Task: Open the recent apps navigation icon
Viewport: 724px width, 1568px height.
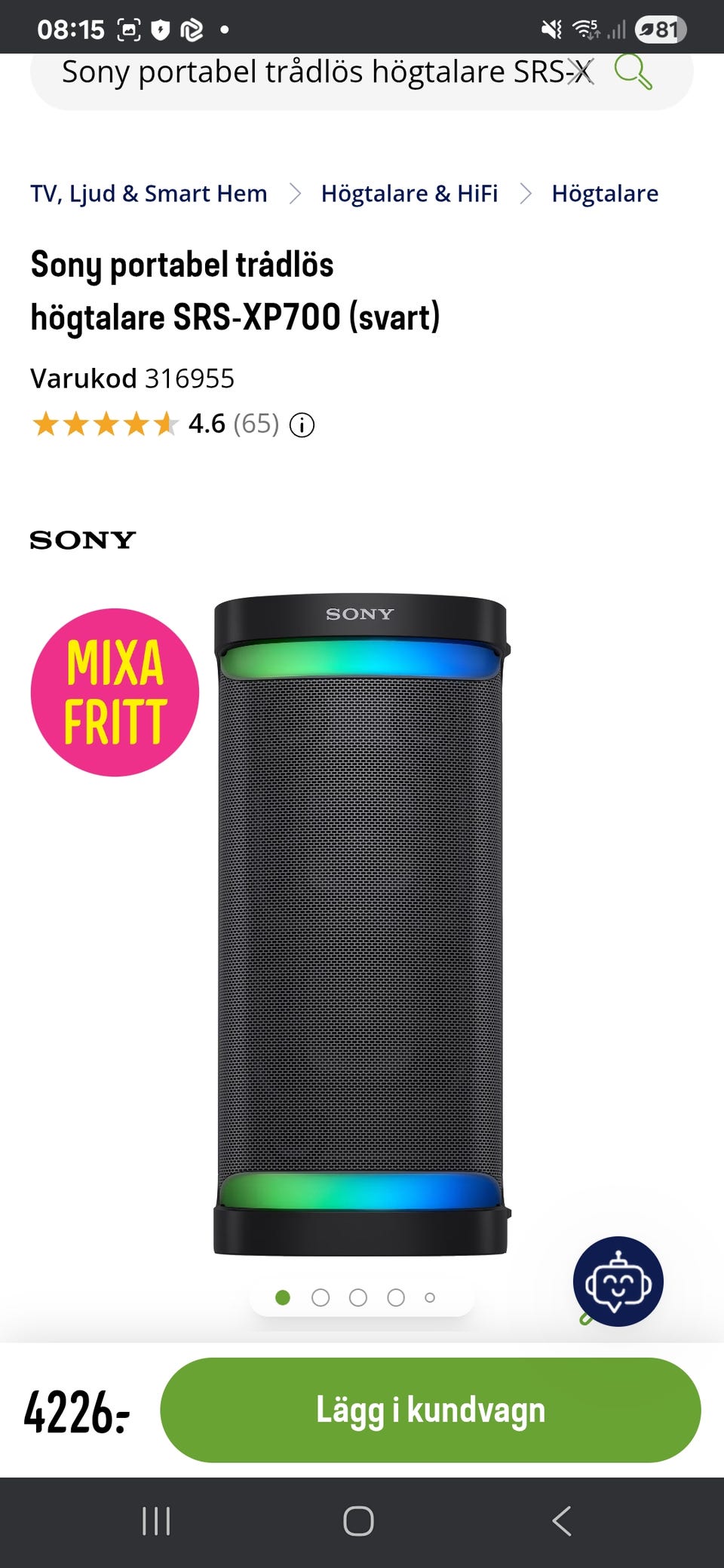Action: point(156,1521)
